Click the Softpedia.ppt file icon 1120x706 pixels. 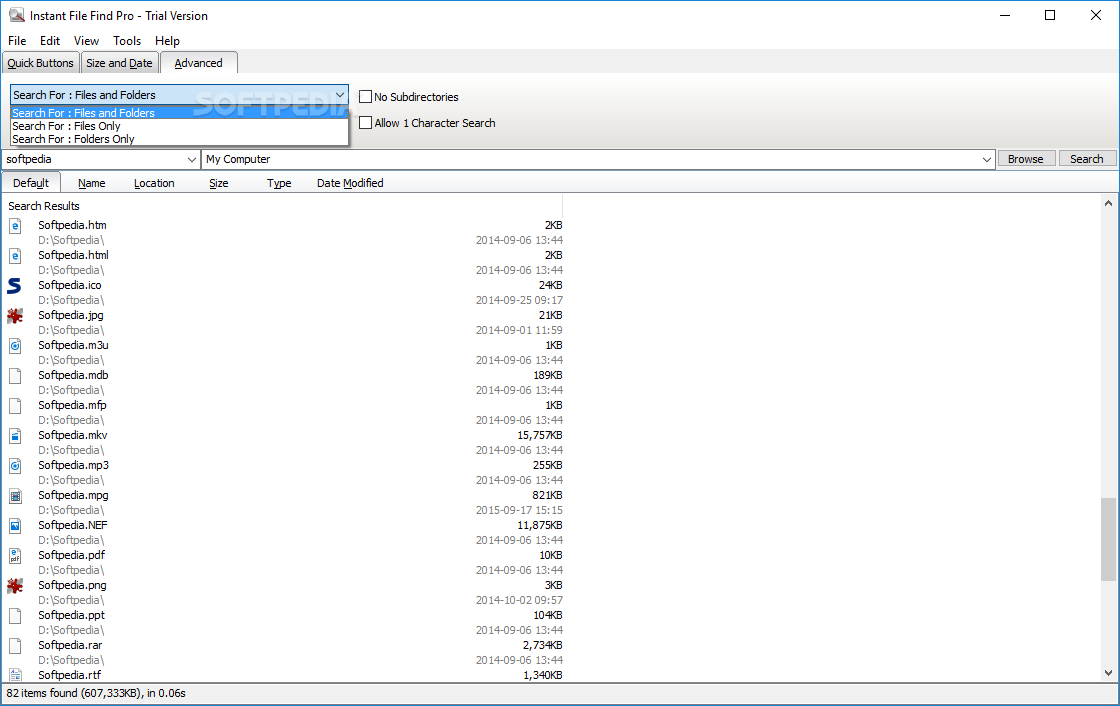coord(15,616)
